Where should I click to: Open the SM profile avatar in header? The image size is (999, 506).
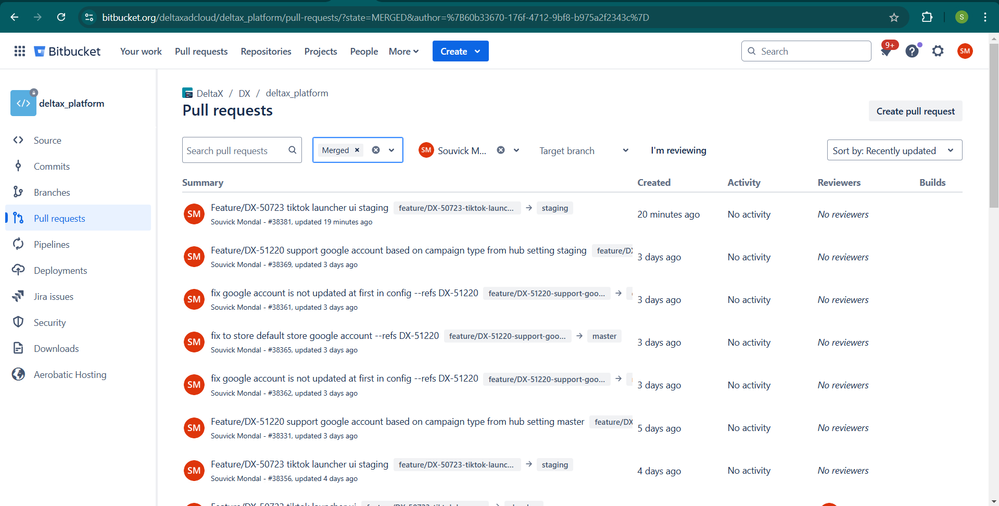click(x=965, y=51)
